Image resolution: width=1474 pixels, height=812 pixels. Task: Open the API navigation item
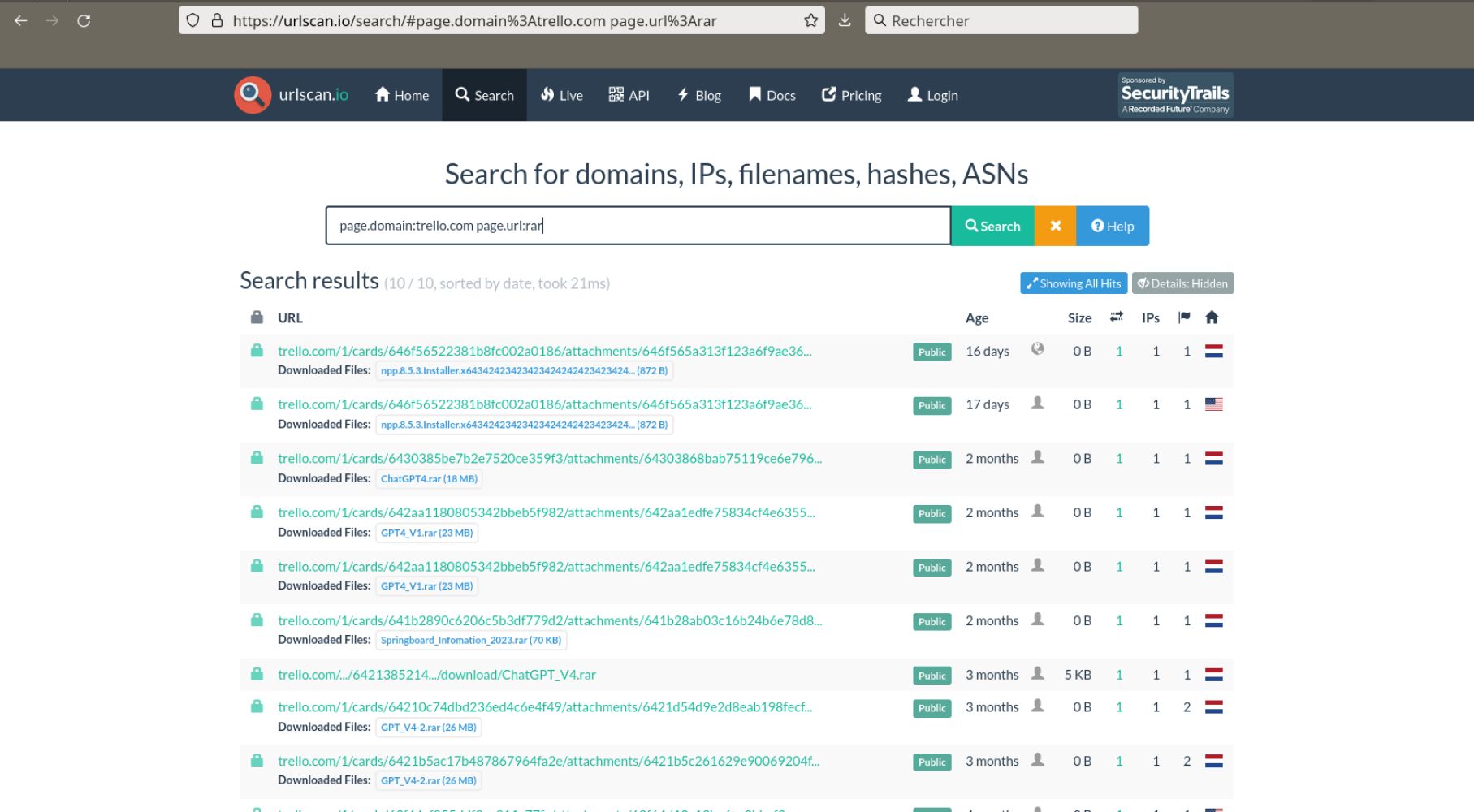point(629,96)
